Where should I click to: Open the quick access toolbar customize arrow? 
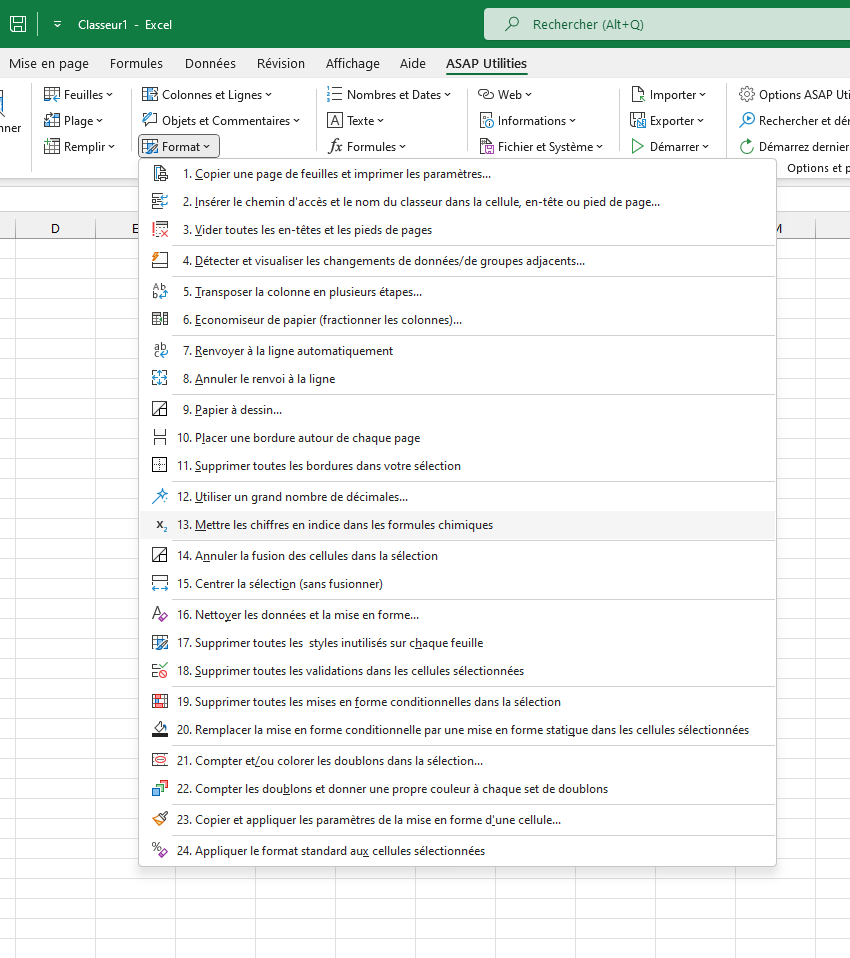[57, 24]
